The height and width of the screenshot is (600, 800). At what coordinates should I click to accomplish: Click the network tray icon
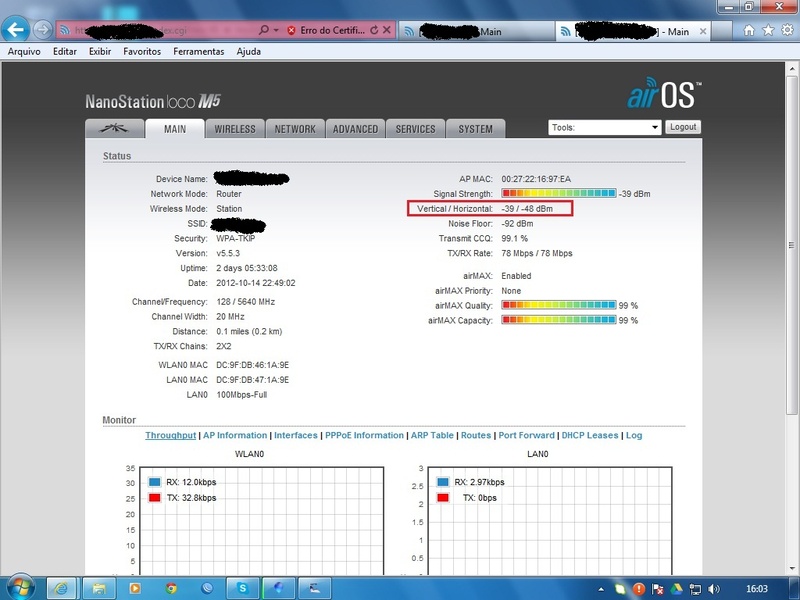[695, 589]
